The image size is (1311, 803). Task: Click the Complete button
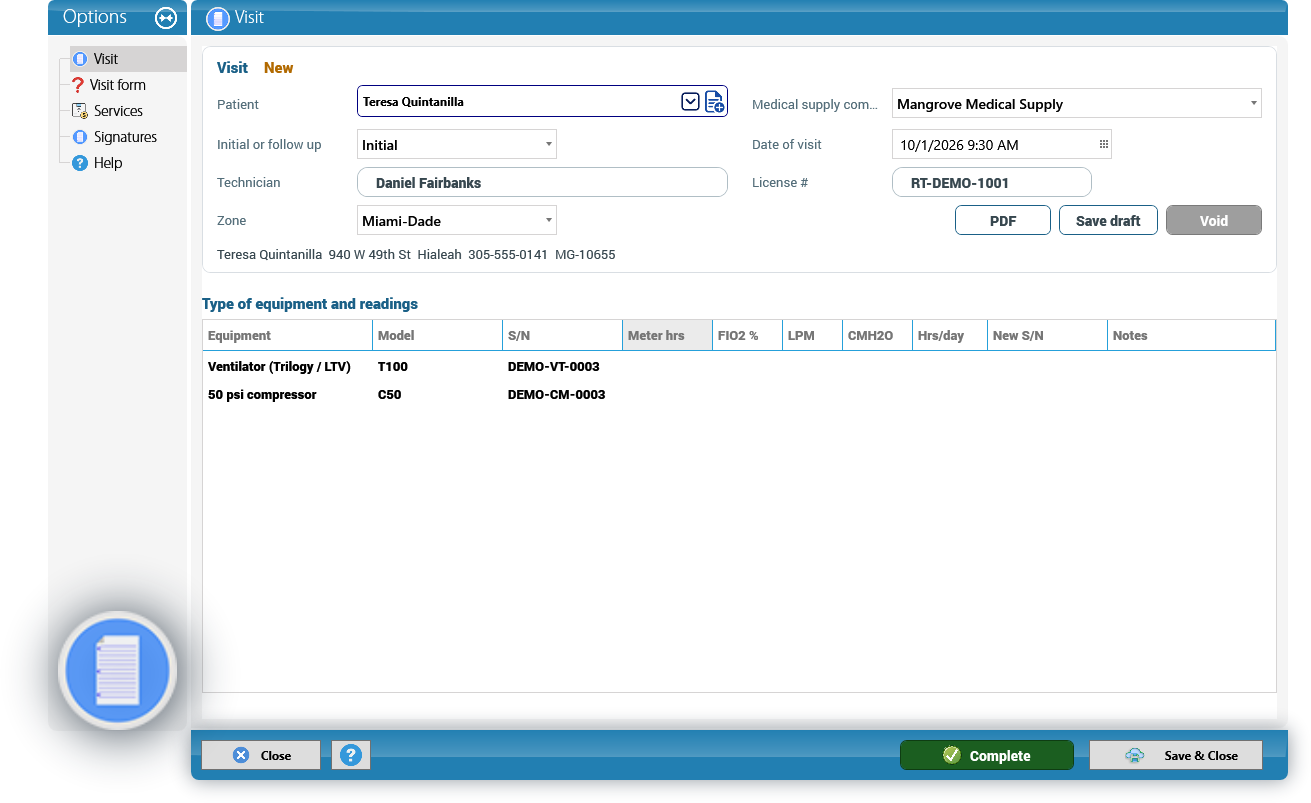pyautogui.click(x=987, y=755)
